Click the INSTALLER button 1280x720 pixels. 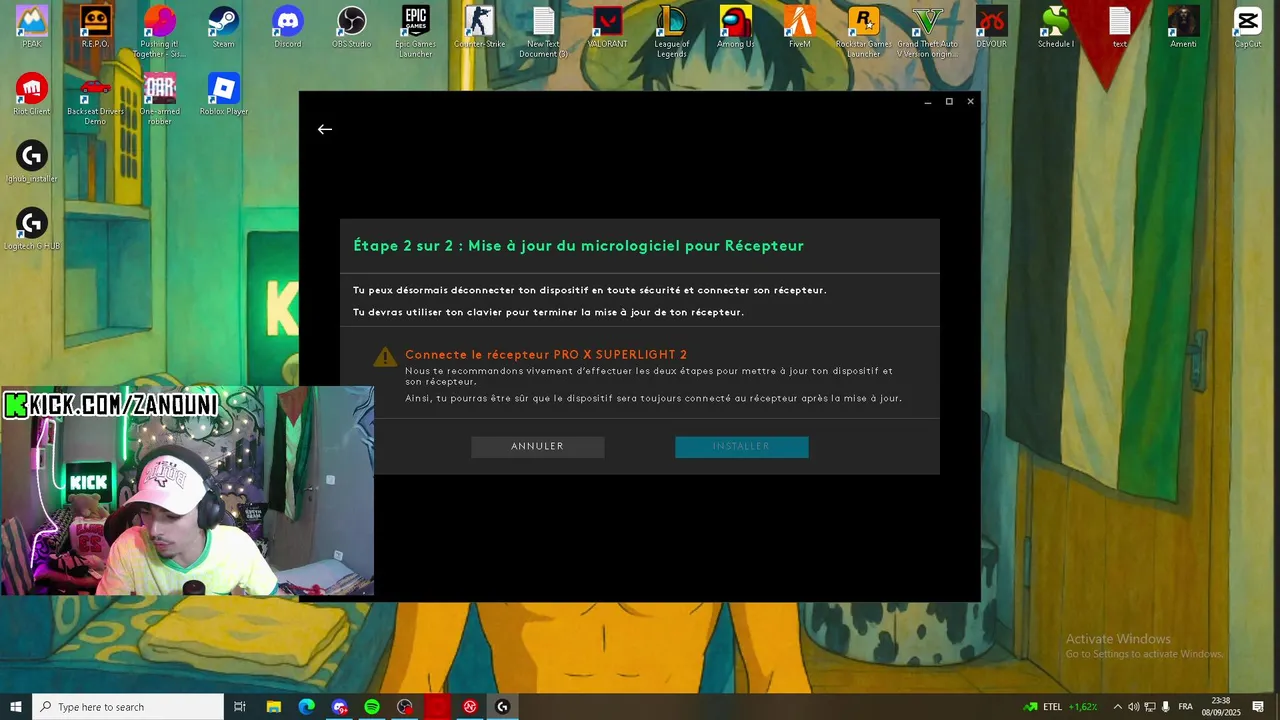[x=742, y=447]
